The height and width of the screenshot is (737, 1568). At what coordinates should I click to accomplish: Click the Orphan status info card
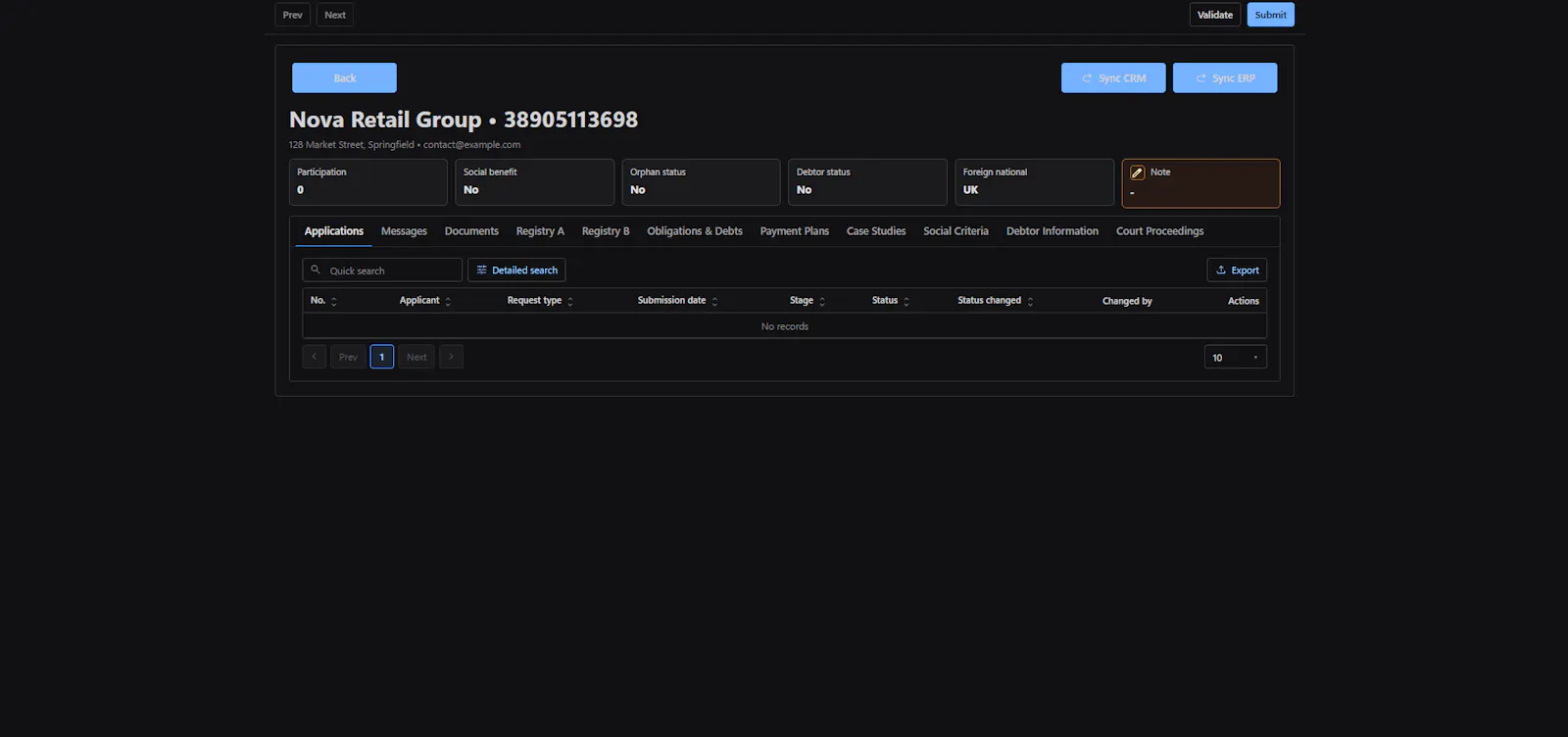point(701,182)
